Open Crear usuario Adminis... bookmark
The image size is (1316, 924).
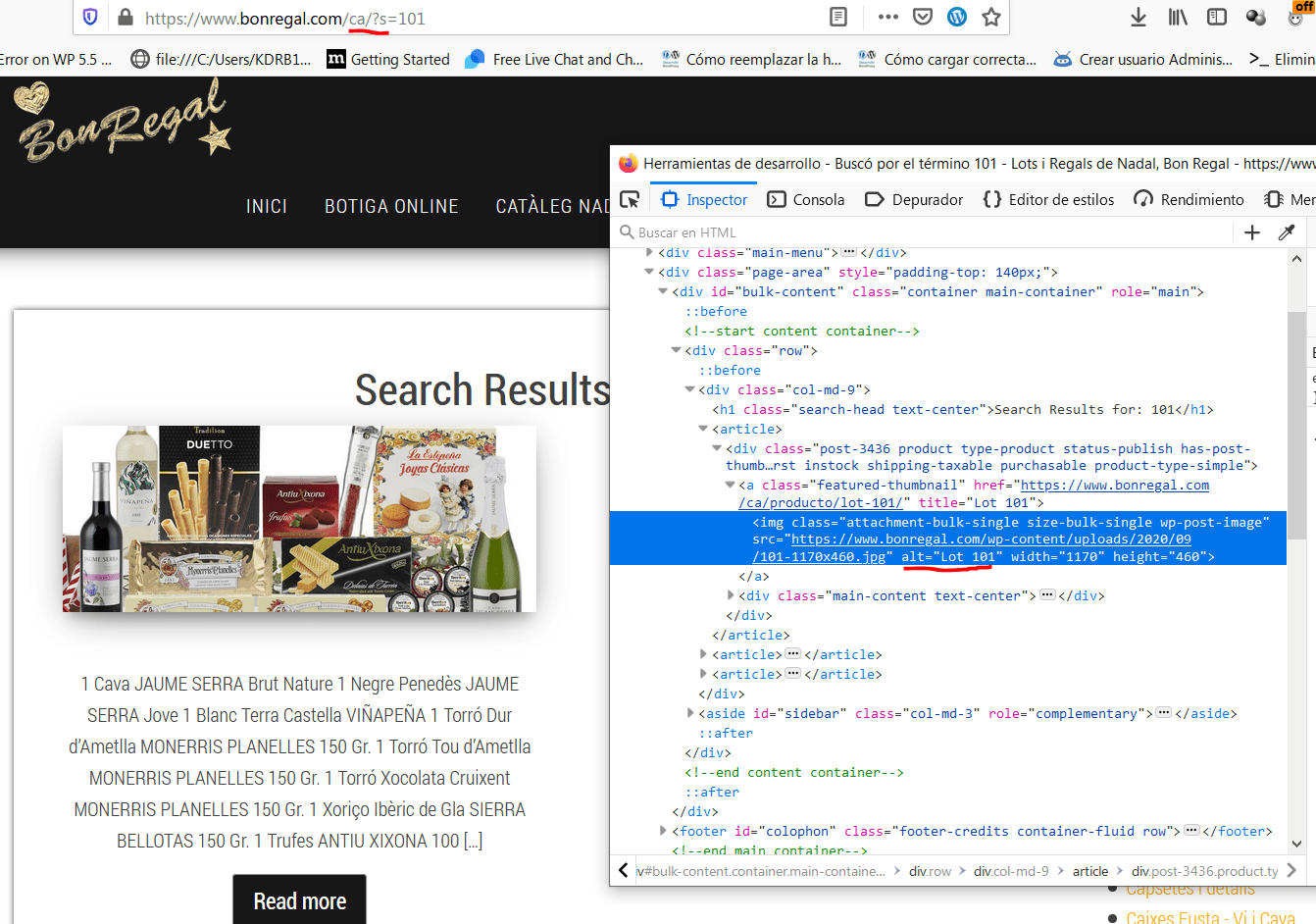coord(1143,59)
